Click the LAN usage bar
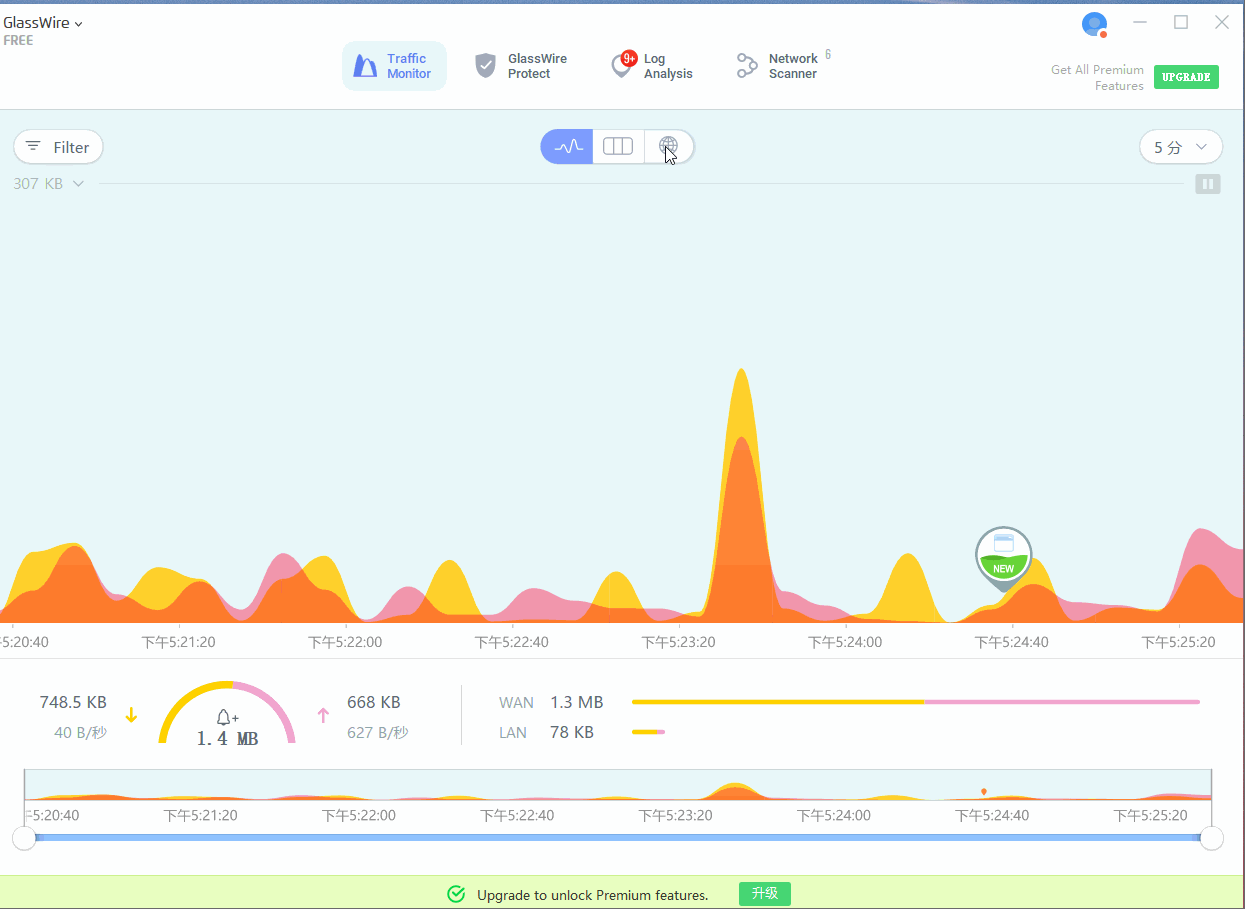Screen dimensions: 1245x909 coord(648,732)
